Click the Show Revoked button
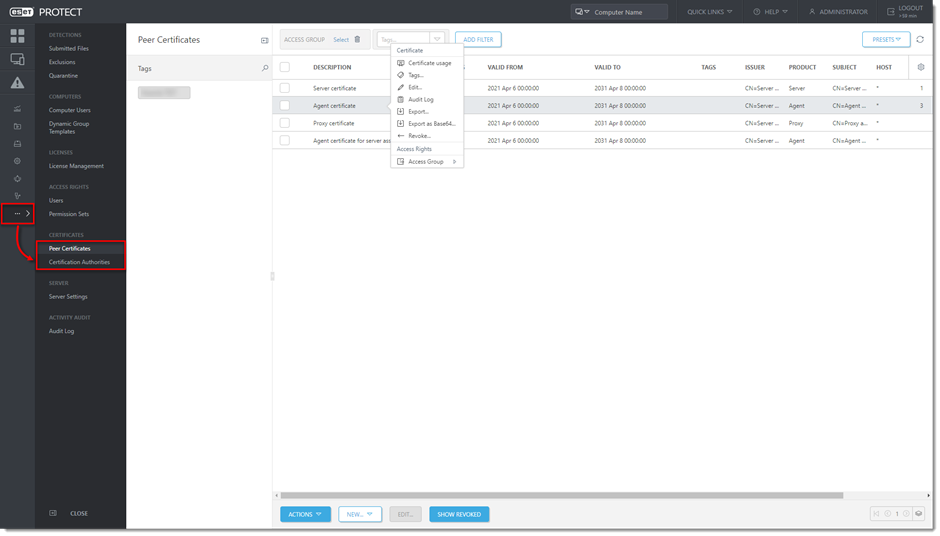 [x=459, y=514]
